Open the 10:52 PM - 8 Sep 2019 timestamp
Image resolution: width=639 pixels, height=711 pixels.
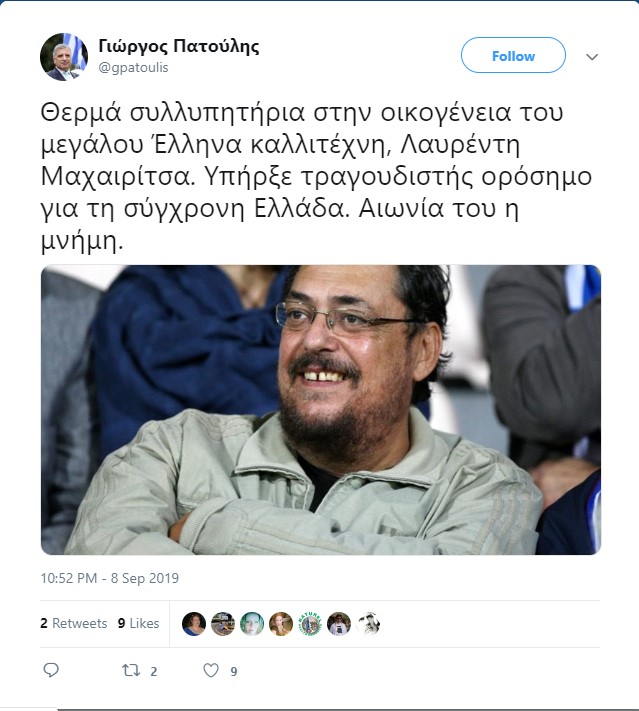[x=110, y=578]
